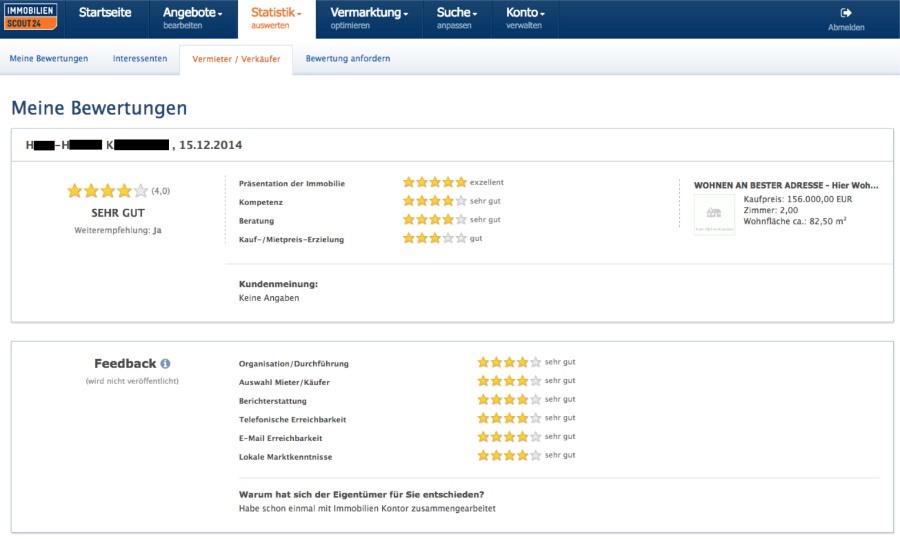Click the Warum hat sich der Eigentümer question

click(362, 494)
